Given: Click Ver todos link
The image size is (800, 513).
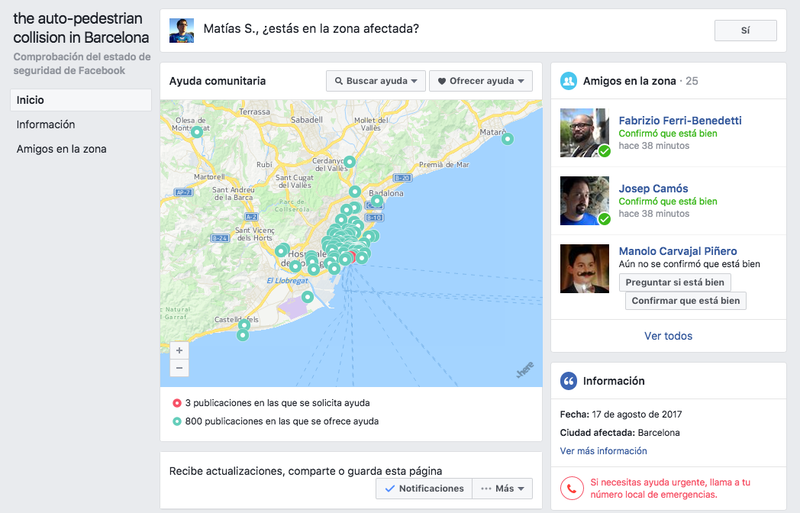Looking at the screenshot, I should (x=668, y=336).
